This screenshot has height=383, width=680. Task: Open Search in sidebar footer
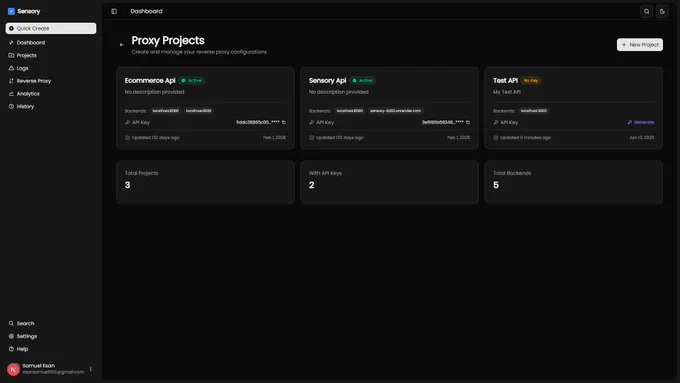pyautogui.click(x=22, y=324)
